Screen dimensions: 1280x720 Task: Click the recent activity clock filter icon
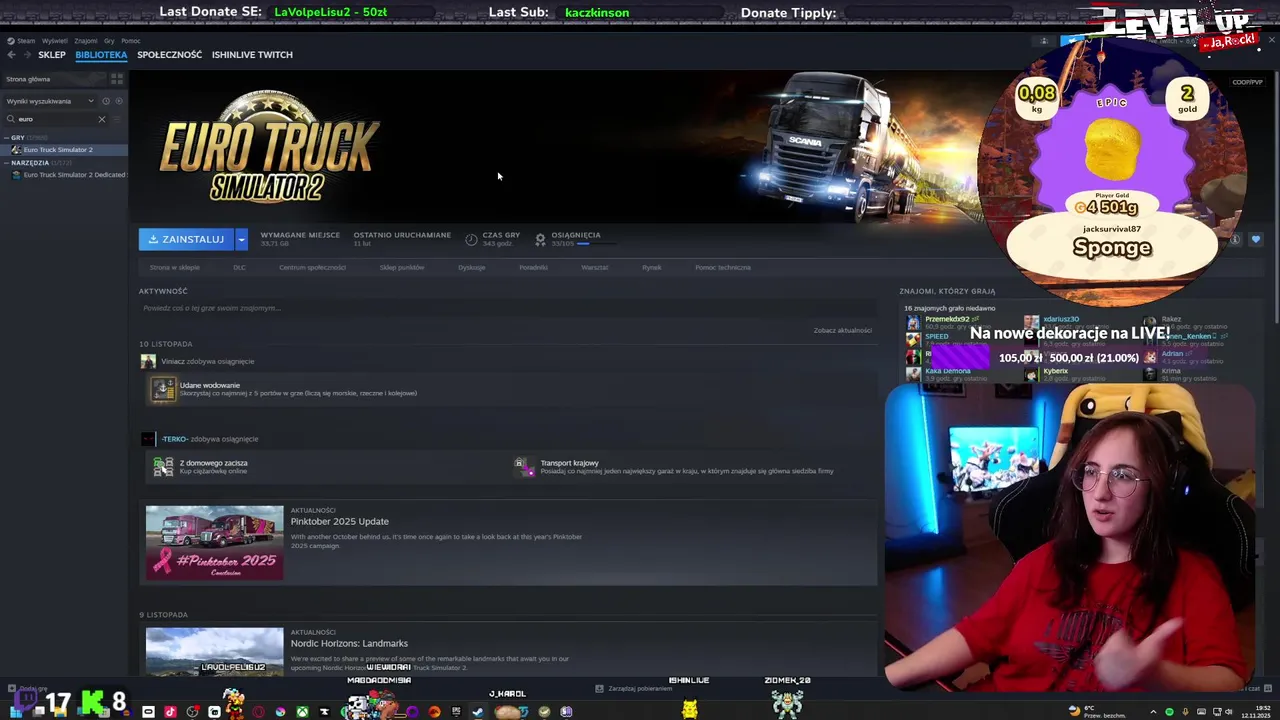click(106, 101)
